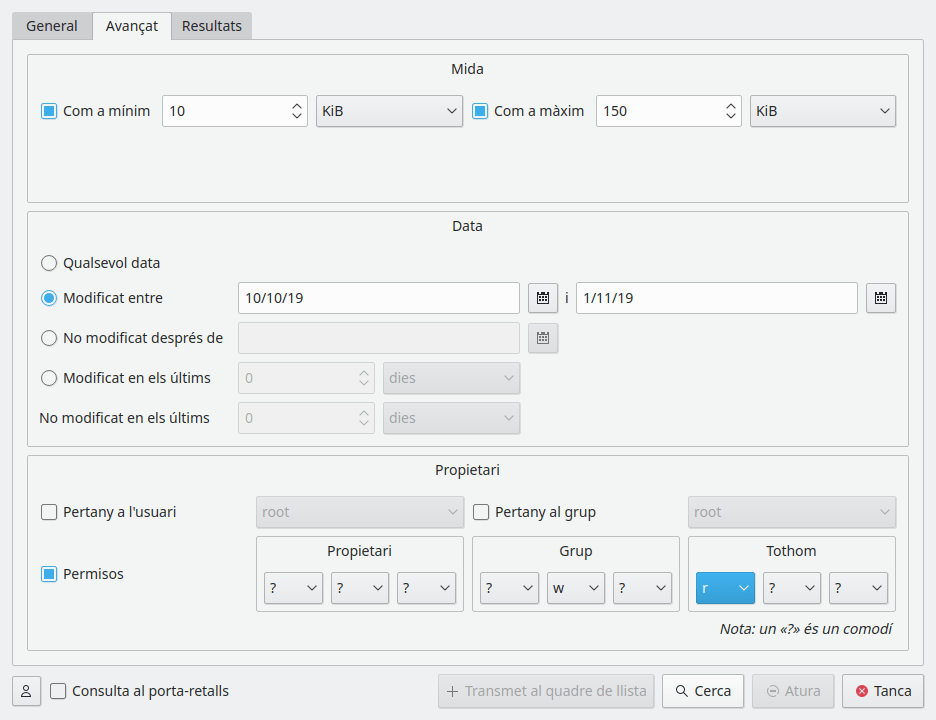Viewport: 936px width, 720px height.
Task: Click the user profile icon button
Action: click(x=26, y=691)
